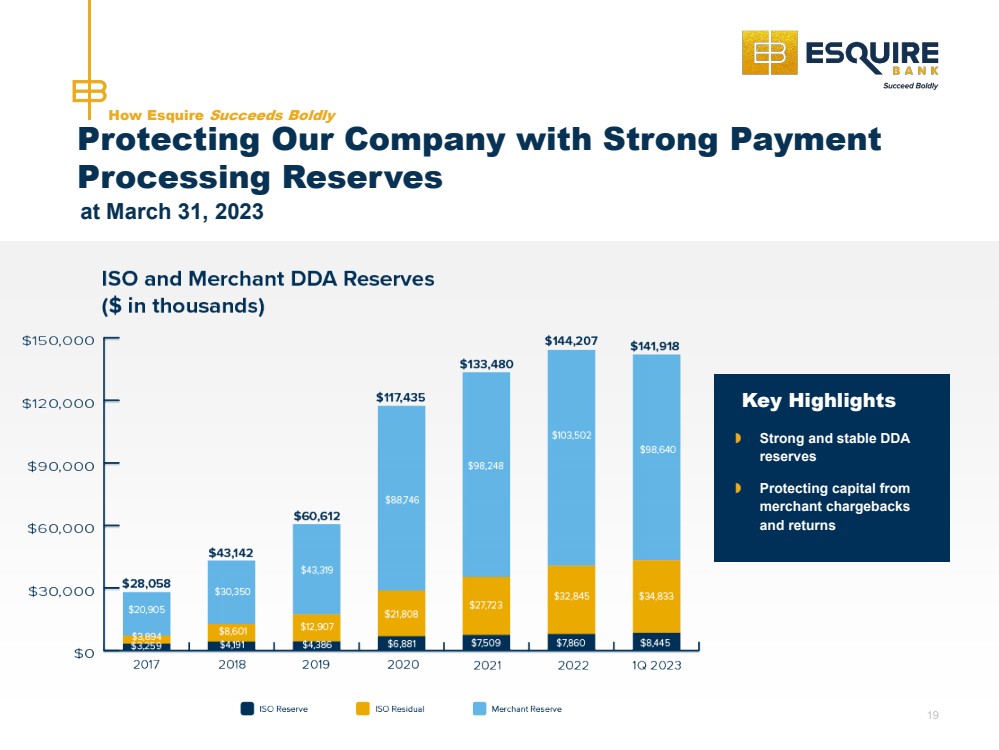999x750 pixels.
Task: Click the $6,881 ISO reserve segment
Action: point(401,644)
